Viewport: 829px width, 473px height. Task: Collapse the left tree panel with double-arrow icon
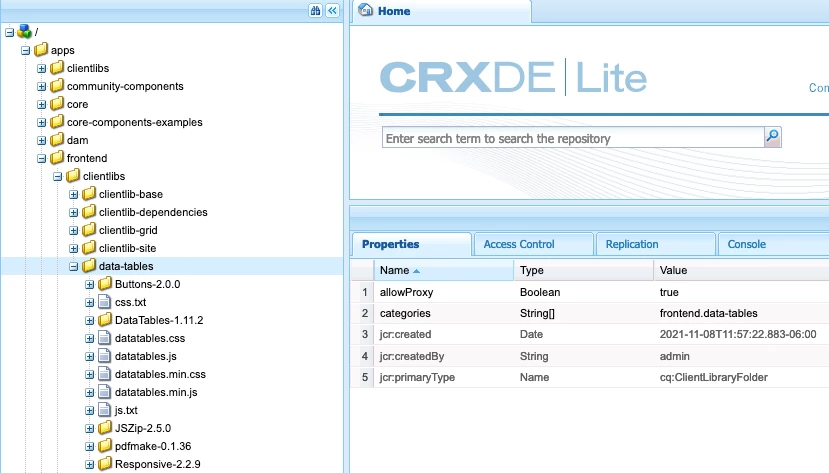point(333,11)
